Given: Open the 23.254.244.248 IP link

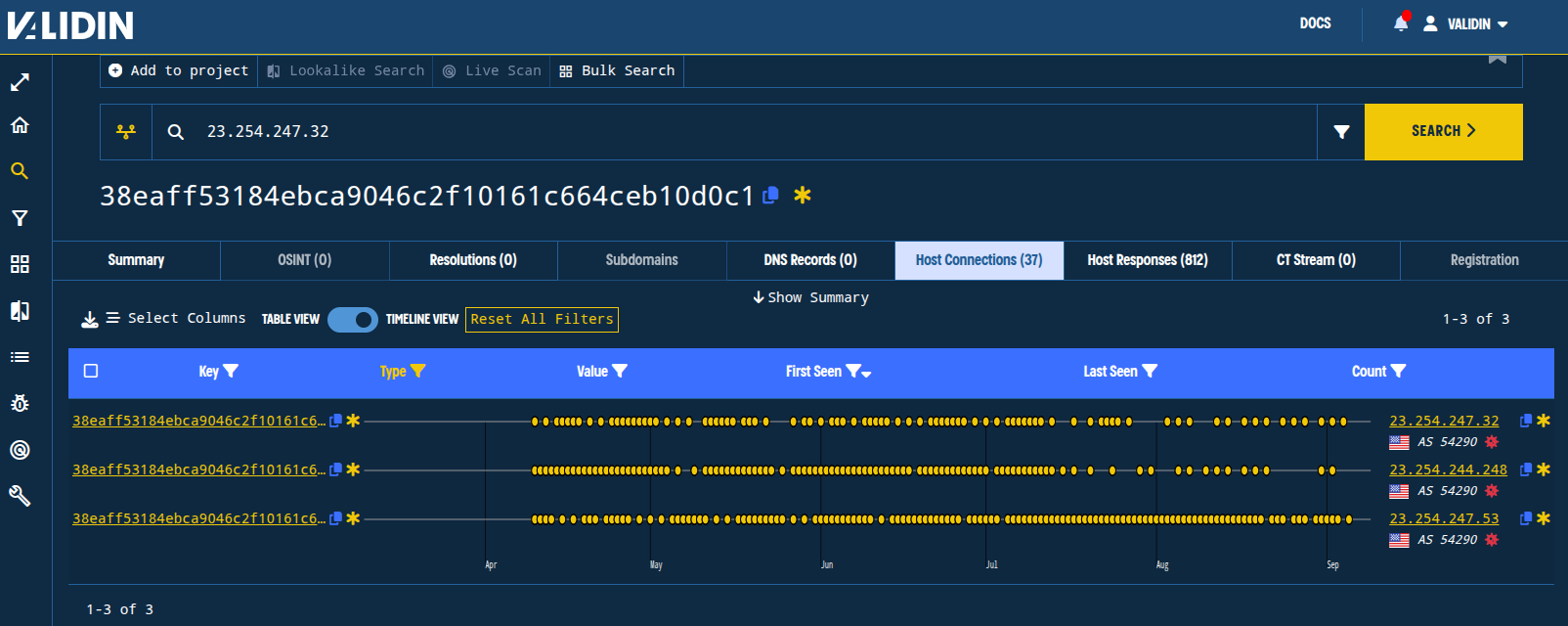Looking at the screenshot, I should click(1448, 469).
